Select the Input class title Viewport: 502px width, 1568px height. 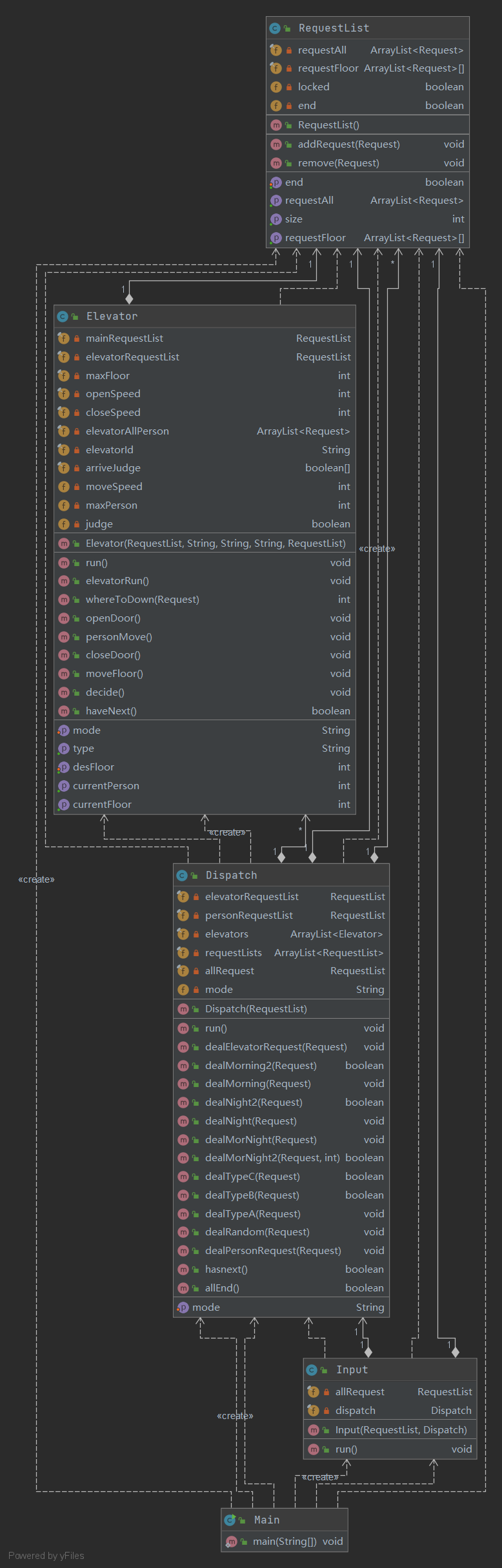coord(352,1370)
